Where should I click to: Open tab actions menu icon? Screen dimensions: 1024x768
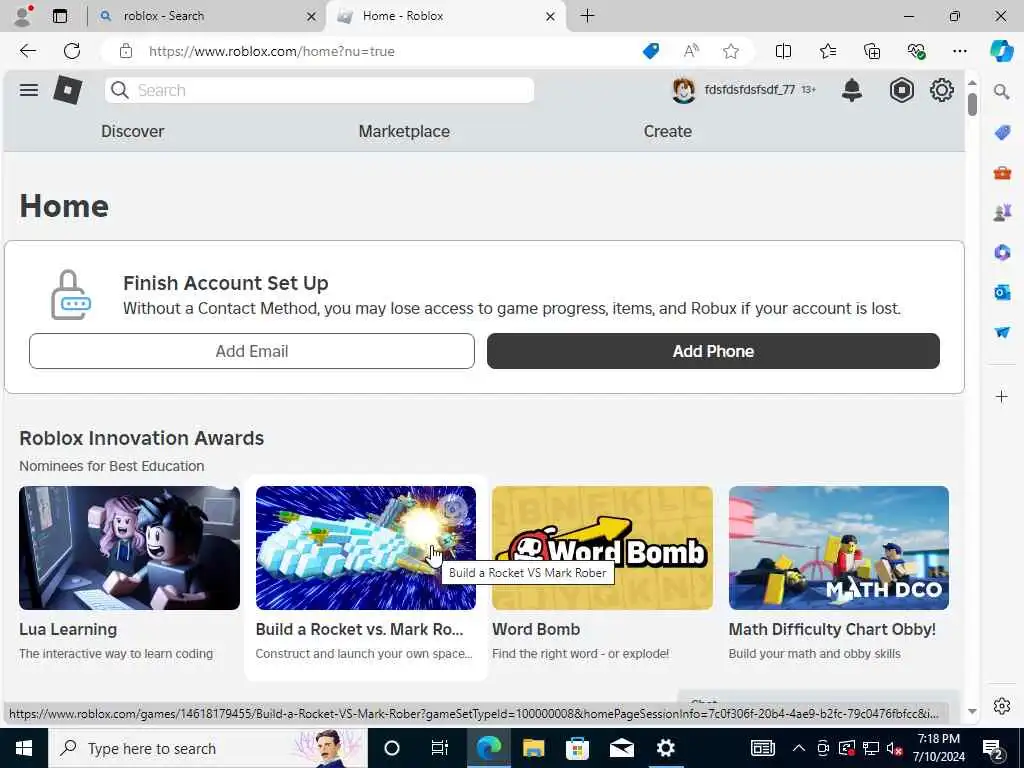coord(60,16)
